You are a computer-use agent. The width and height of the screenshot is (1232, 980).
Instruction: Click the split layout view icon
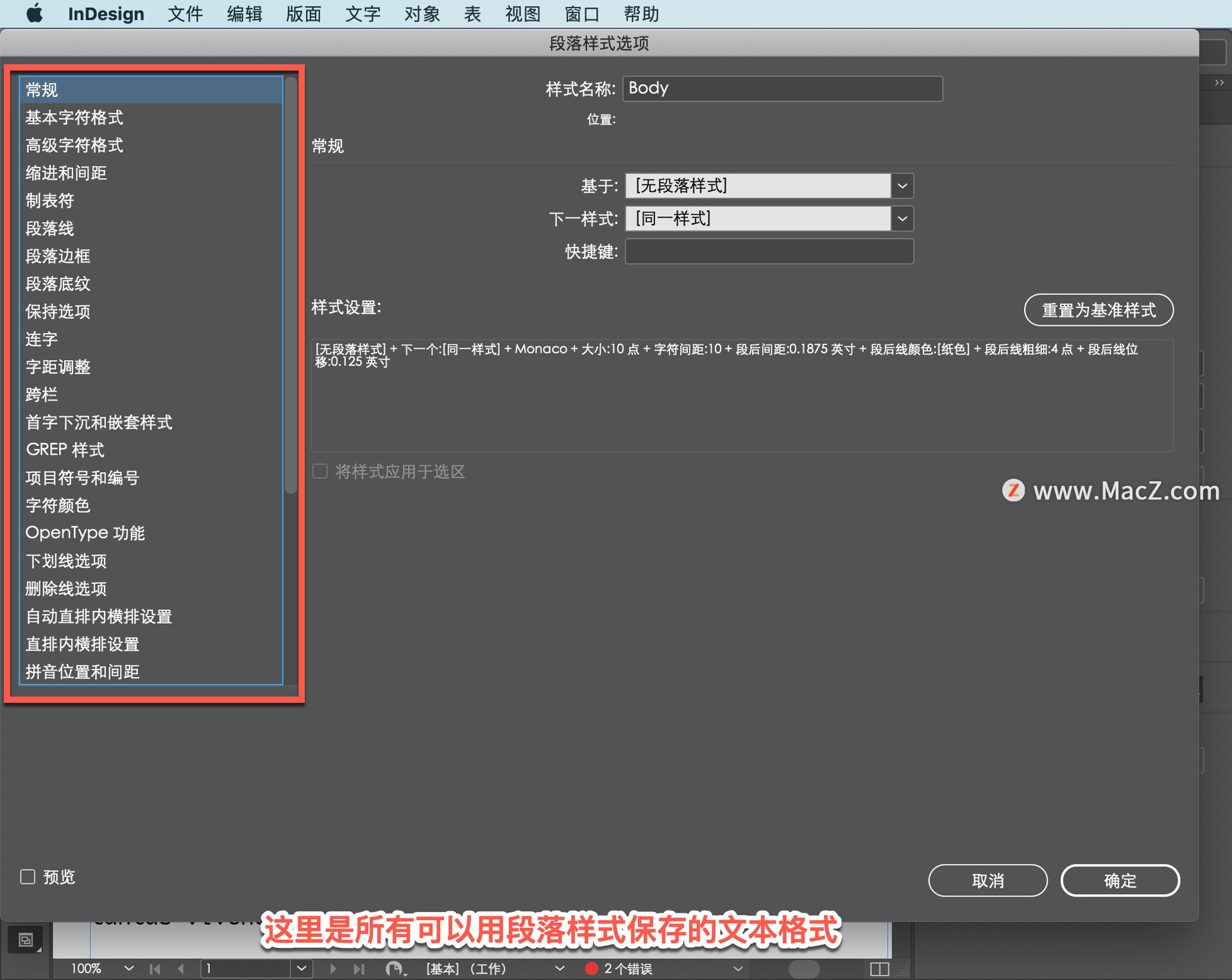(879, 968)
